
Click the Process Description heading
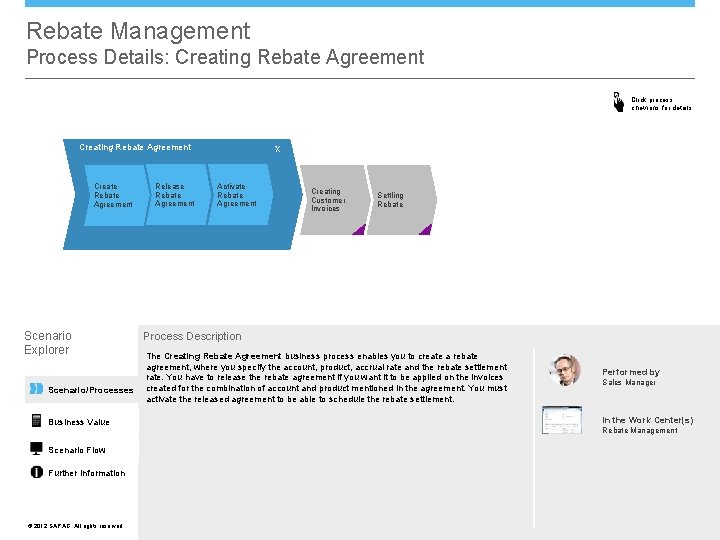tap(192, 336)
